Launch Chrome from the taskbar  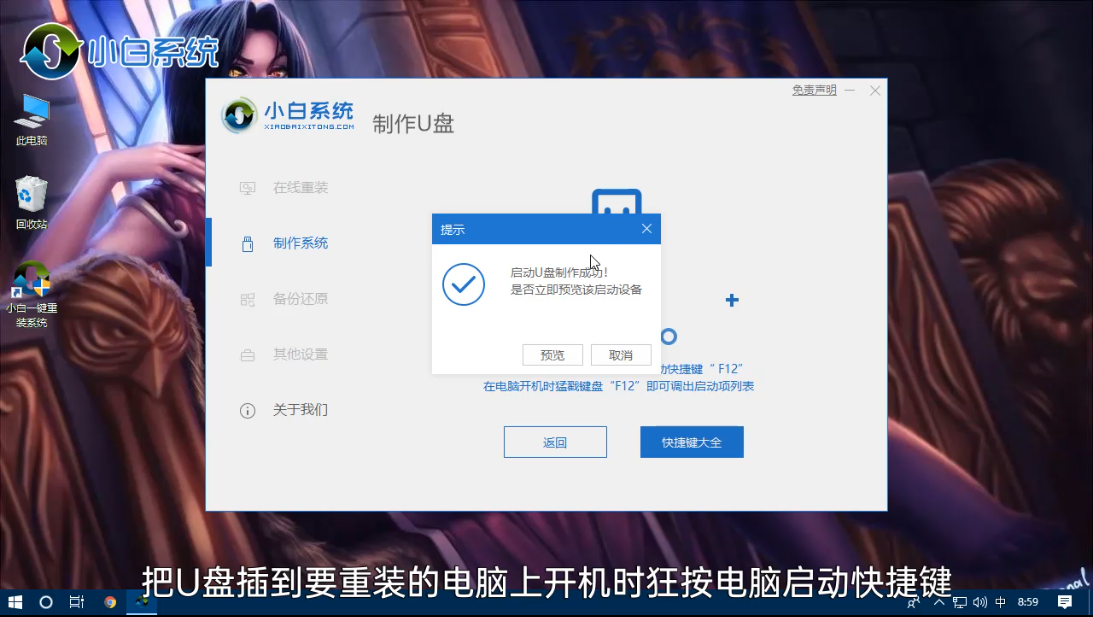coord(110,602)
